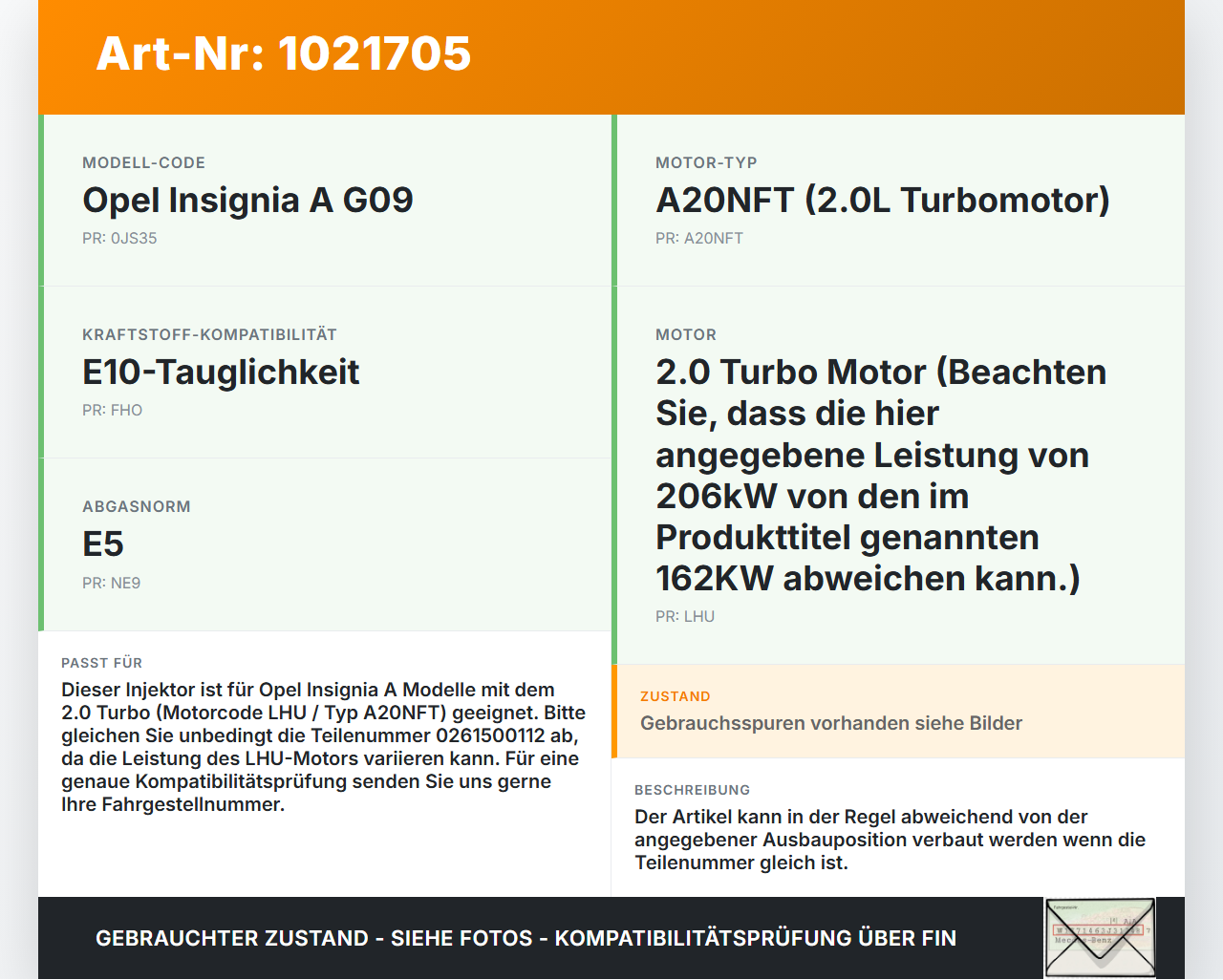1223x980 pixels.
Task: Select the 'MOTOR-TYP' label
Action: coord(706,162)
